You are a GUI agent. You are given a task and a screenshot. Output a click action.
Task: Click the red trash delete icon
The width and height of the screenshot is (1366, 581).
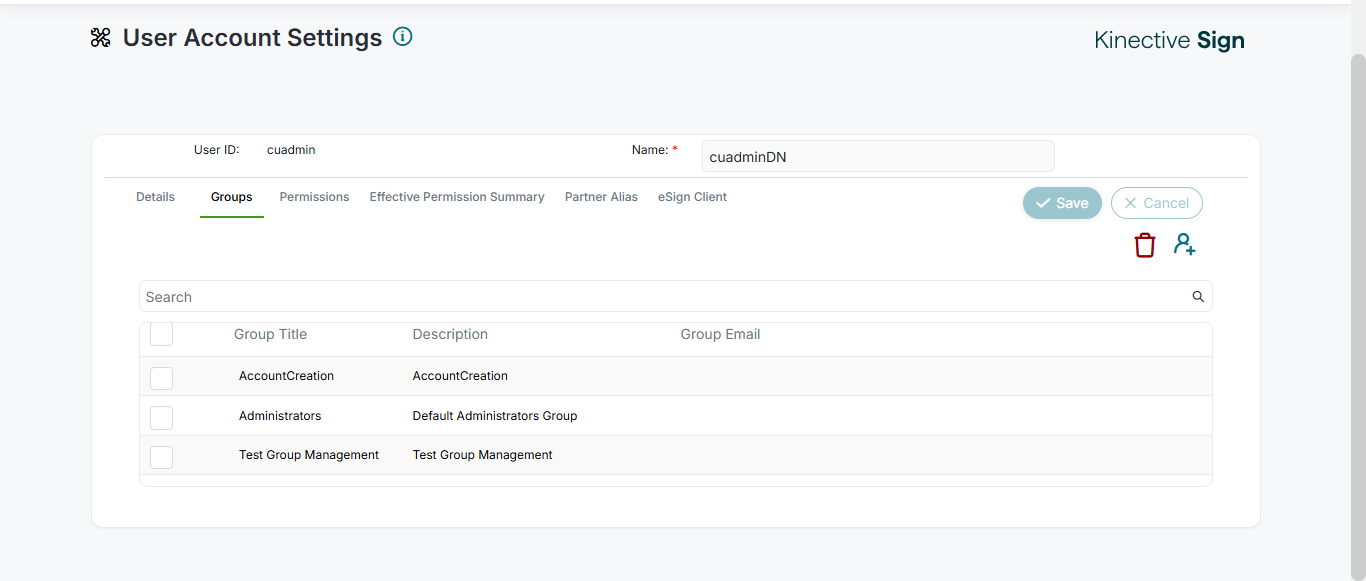1145,245
